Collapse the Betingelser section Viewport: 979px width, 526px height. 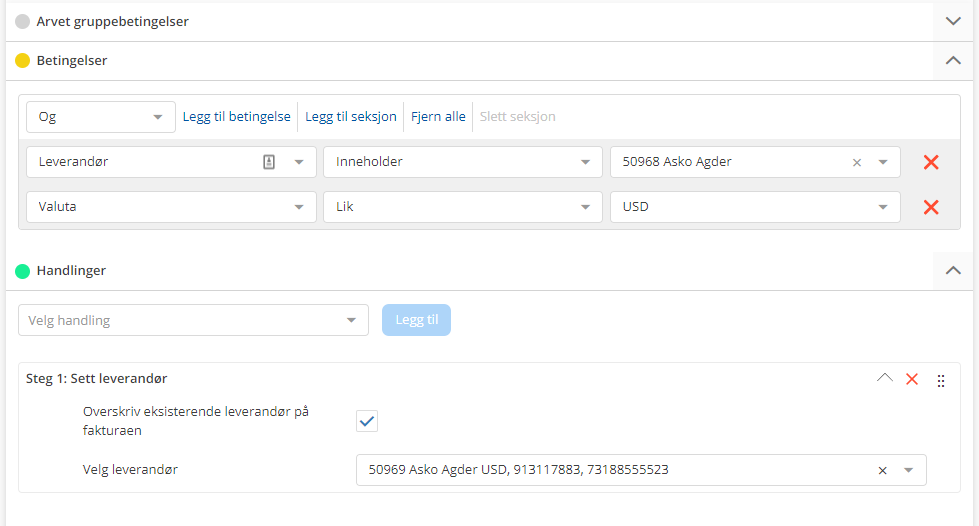point(952,61)
